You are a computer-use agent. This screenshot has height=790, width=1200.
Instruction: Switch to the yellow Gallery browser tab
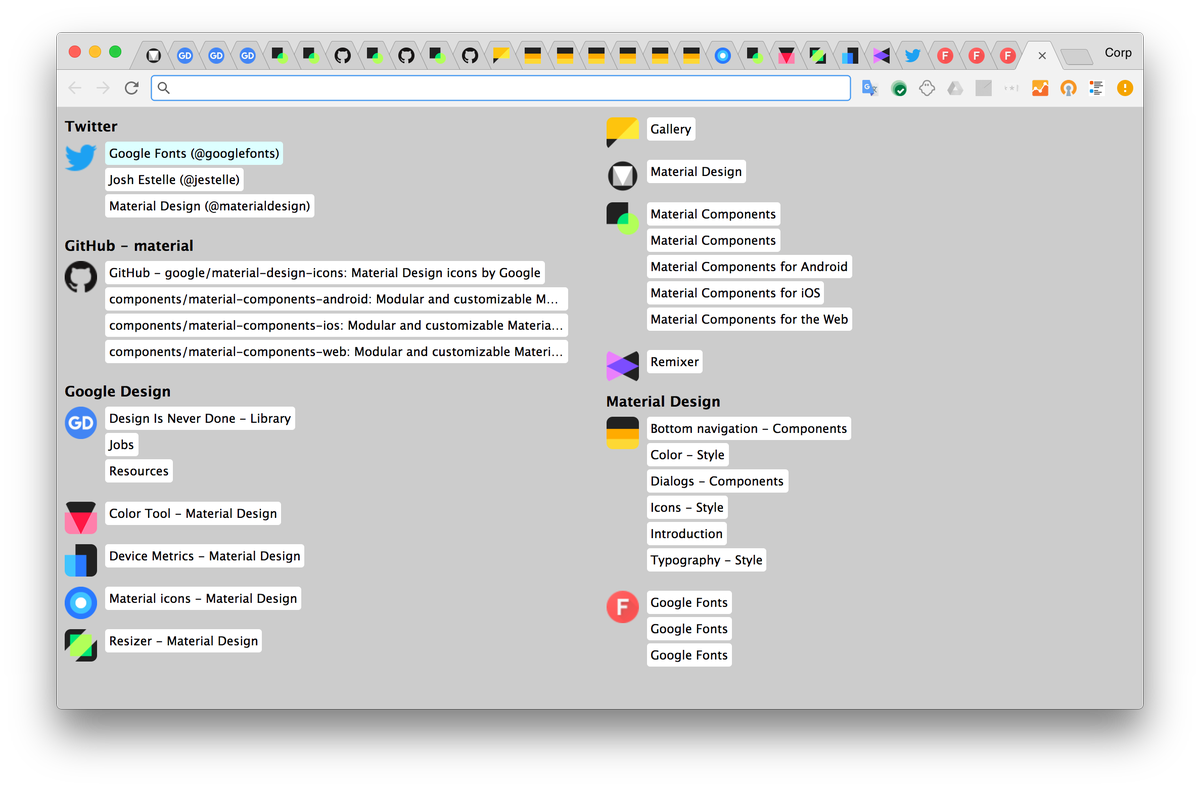[501, 56]
